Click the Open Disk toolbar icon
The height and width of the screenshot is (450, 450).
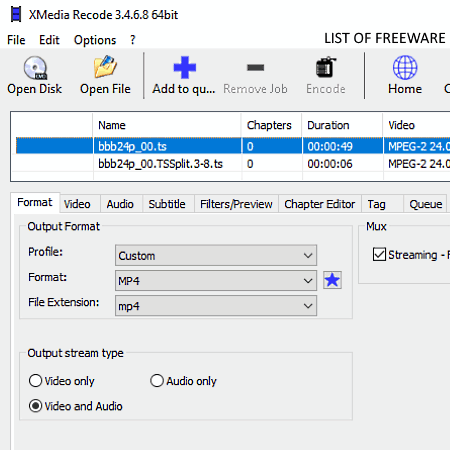35,67
